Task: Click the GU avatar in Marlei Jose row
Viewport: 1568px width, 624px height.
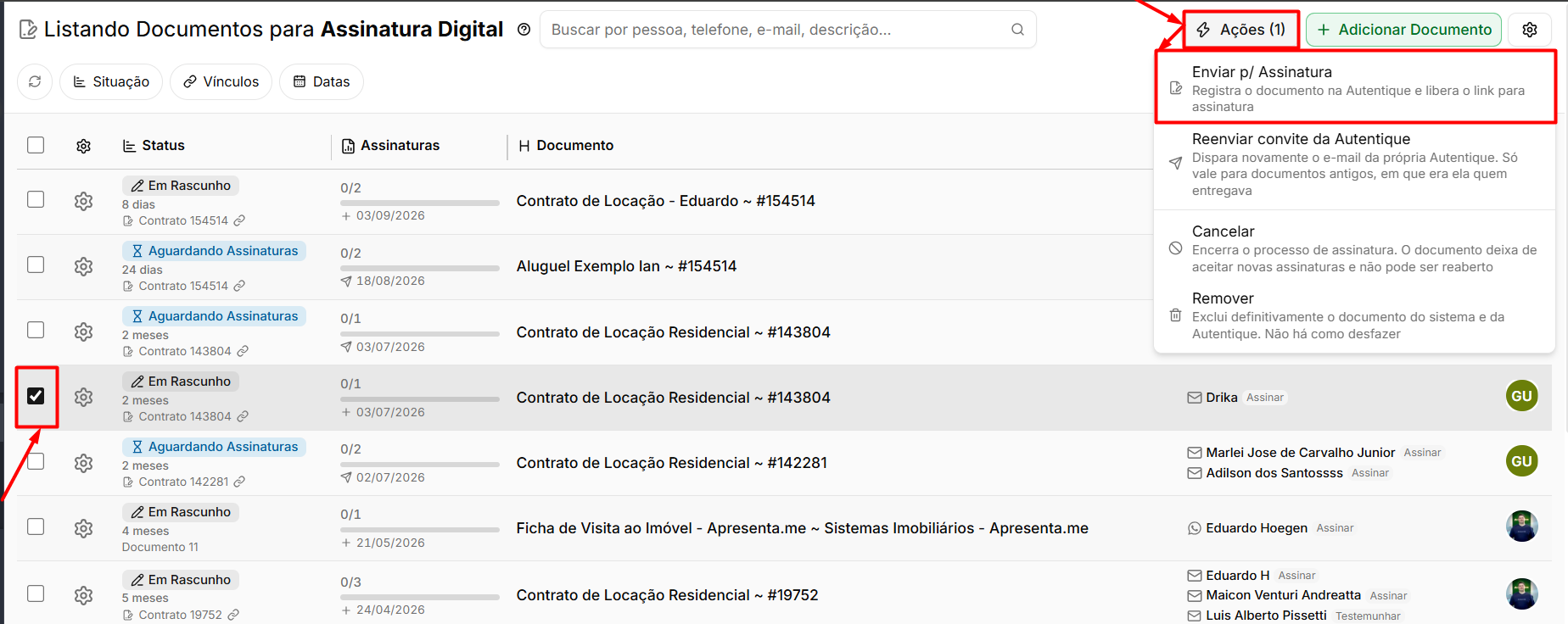Action: (1521, 461)
